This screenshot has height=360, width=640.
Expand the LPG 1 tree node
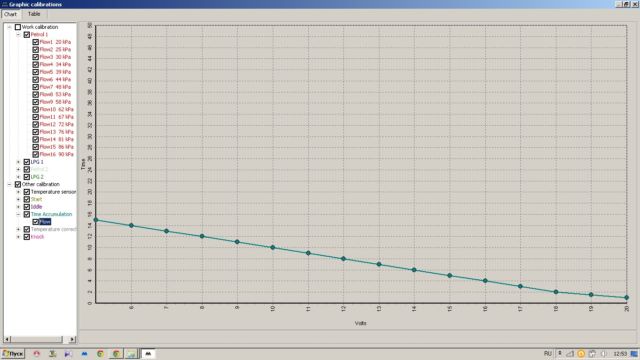coord(18,162)
